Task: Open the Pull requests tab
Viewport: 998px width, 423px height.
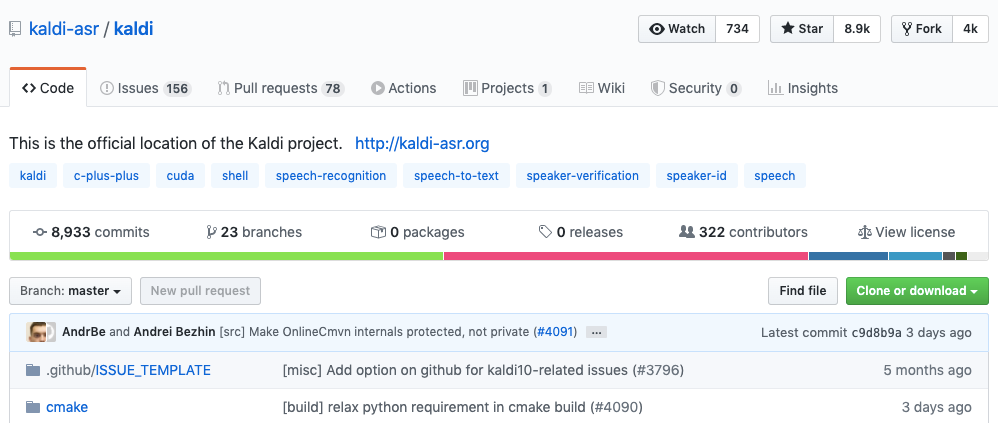Action: click(281, 88)
